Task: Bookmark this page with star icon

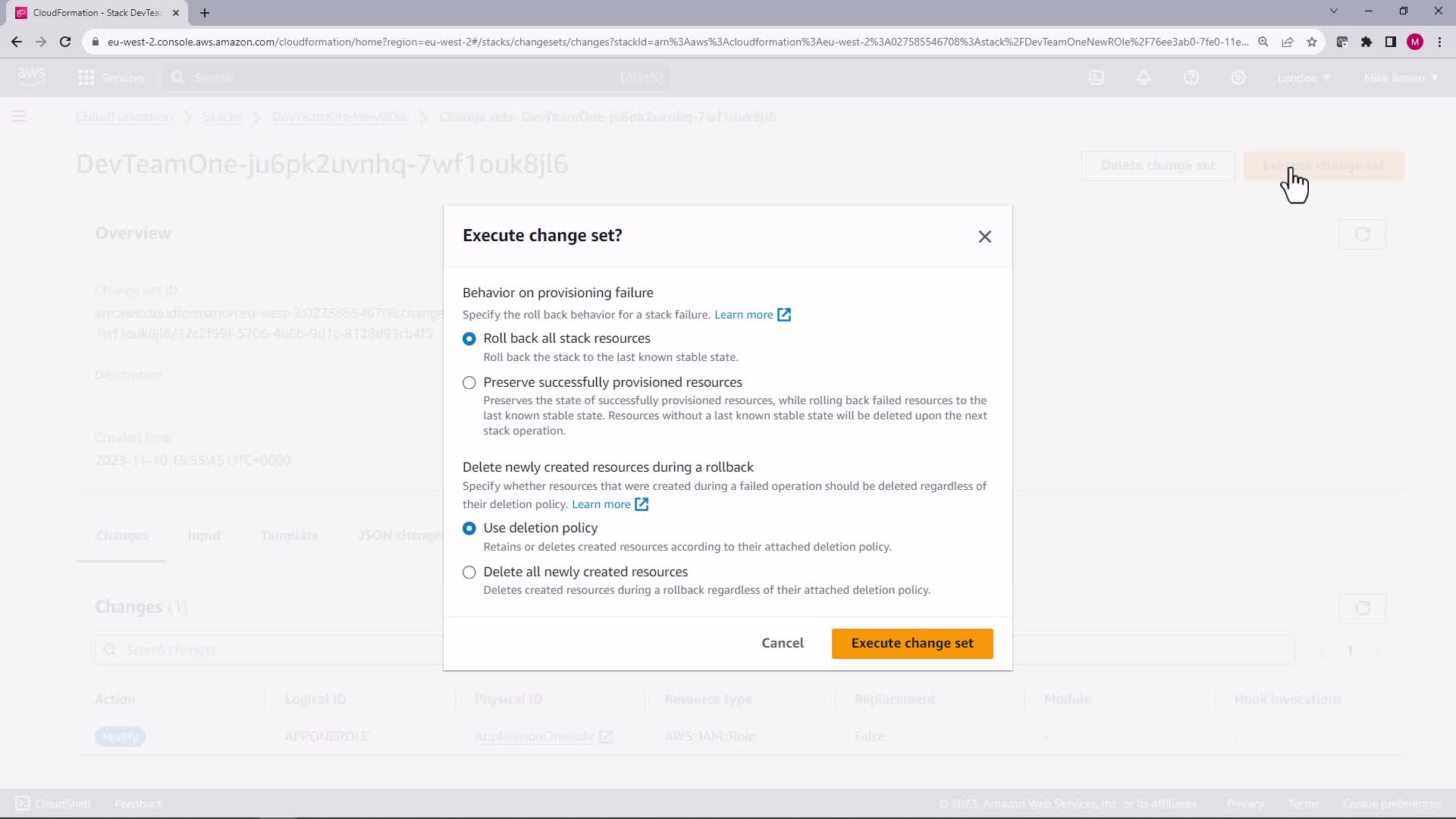Action: pos(1311,42)
